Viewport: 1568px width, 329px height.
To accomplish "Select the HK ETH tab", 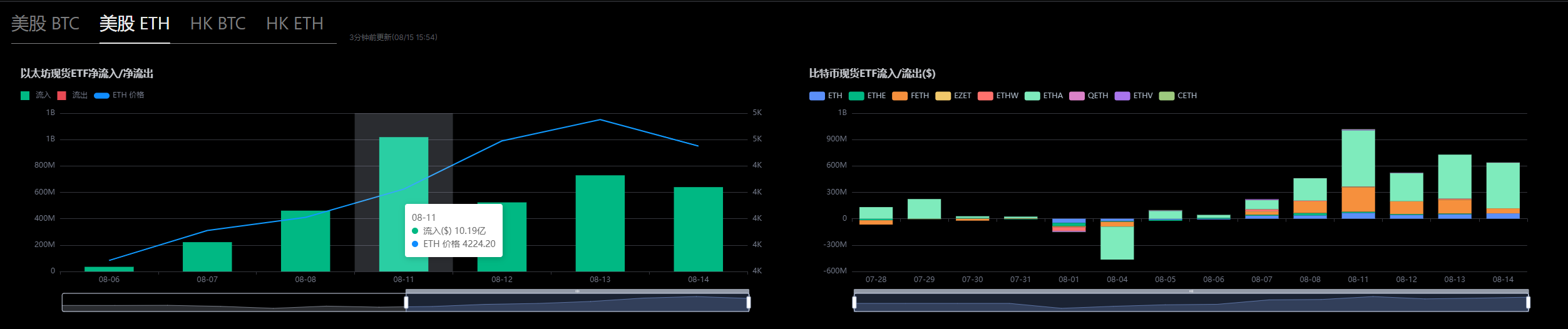I will pyautogui.click(x=295, y=24).
